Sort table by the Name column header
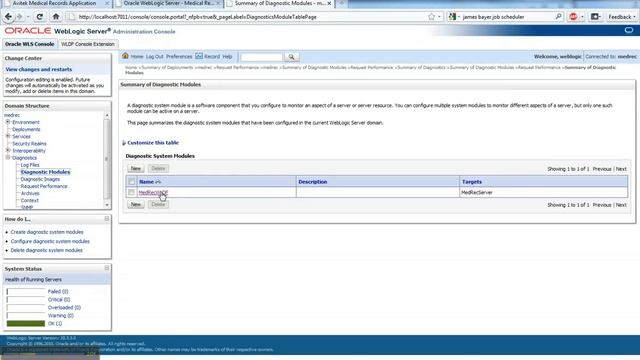 coord(146,182)
